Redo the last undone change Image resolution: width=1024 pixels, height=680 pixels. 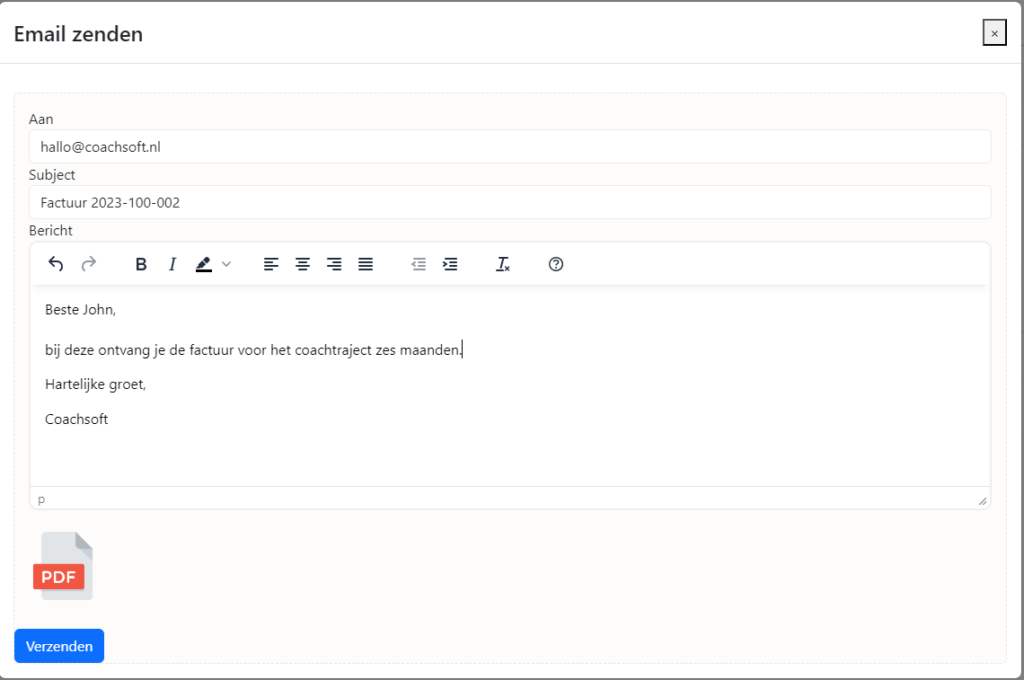[x=88, y=264]
